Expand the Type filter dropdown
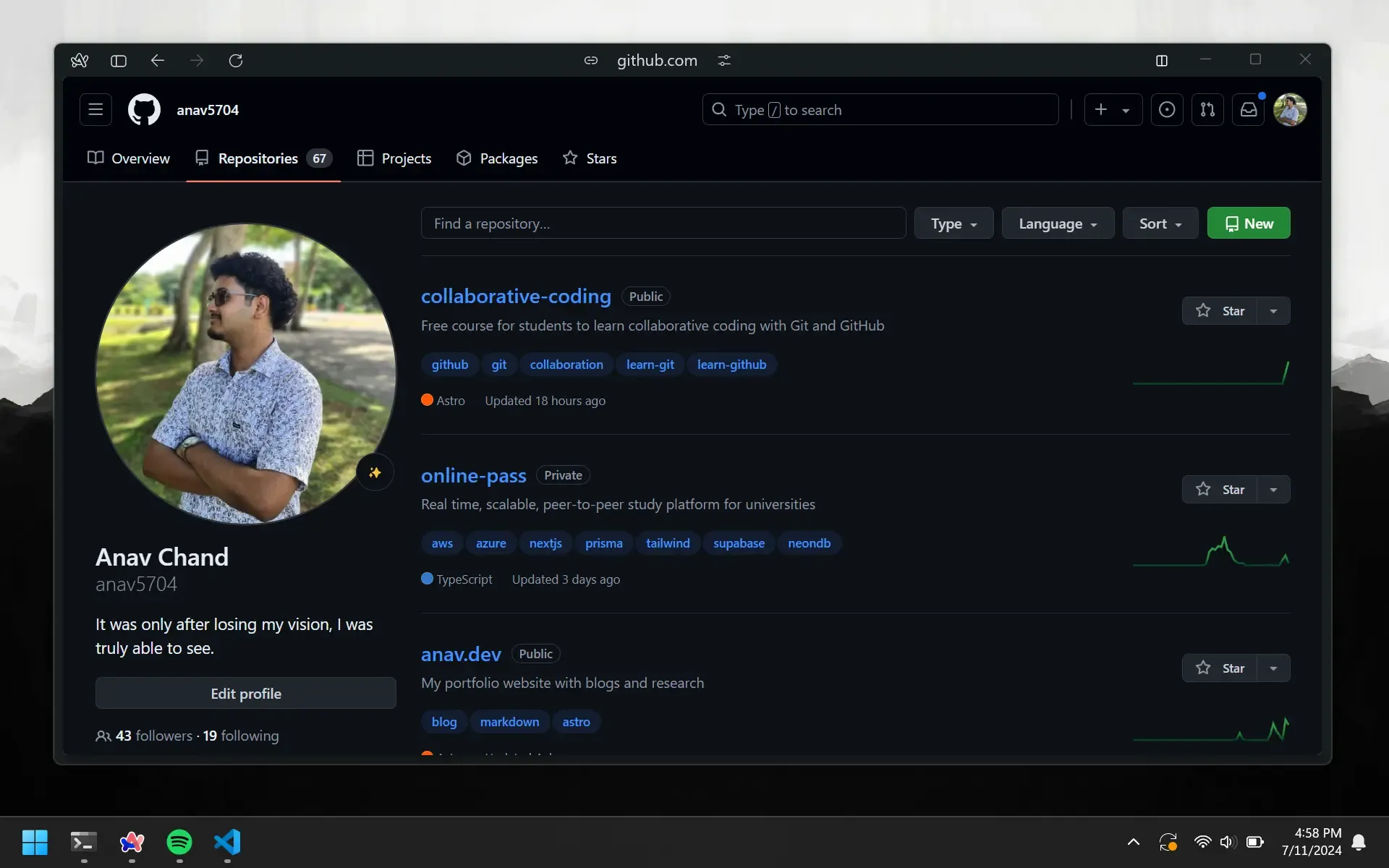1389x868 pixels. [x=953, y=224]
